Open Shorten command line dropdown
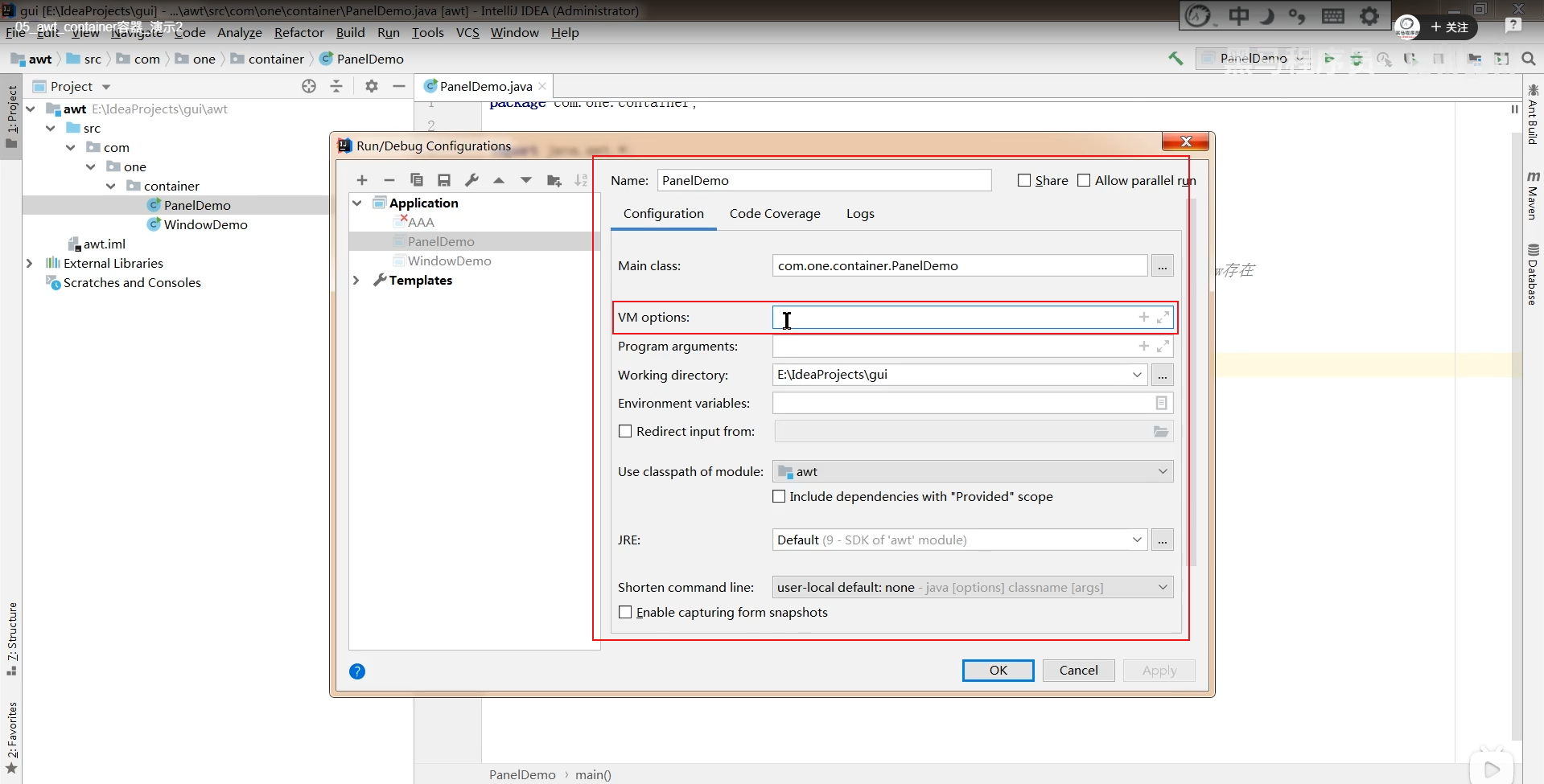 tap(1163, 587)
